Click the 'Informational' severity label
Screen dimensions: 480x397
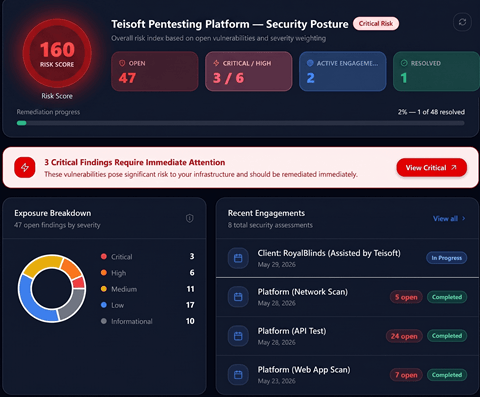[132, 321]
